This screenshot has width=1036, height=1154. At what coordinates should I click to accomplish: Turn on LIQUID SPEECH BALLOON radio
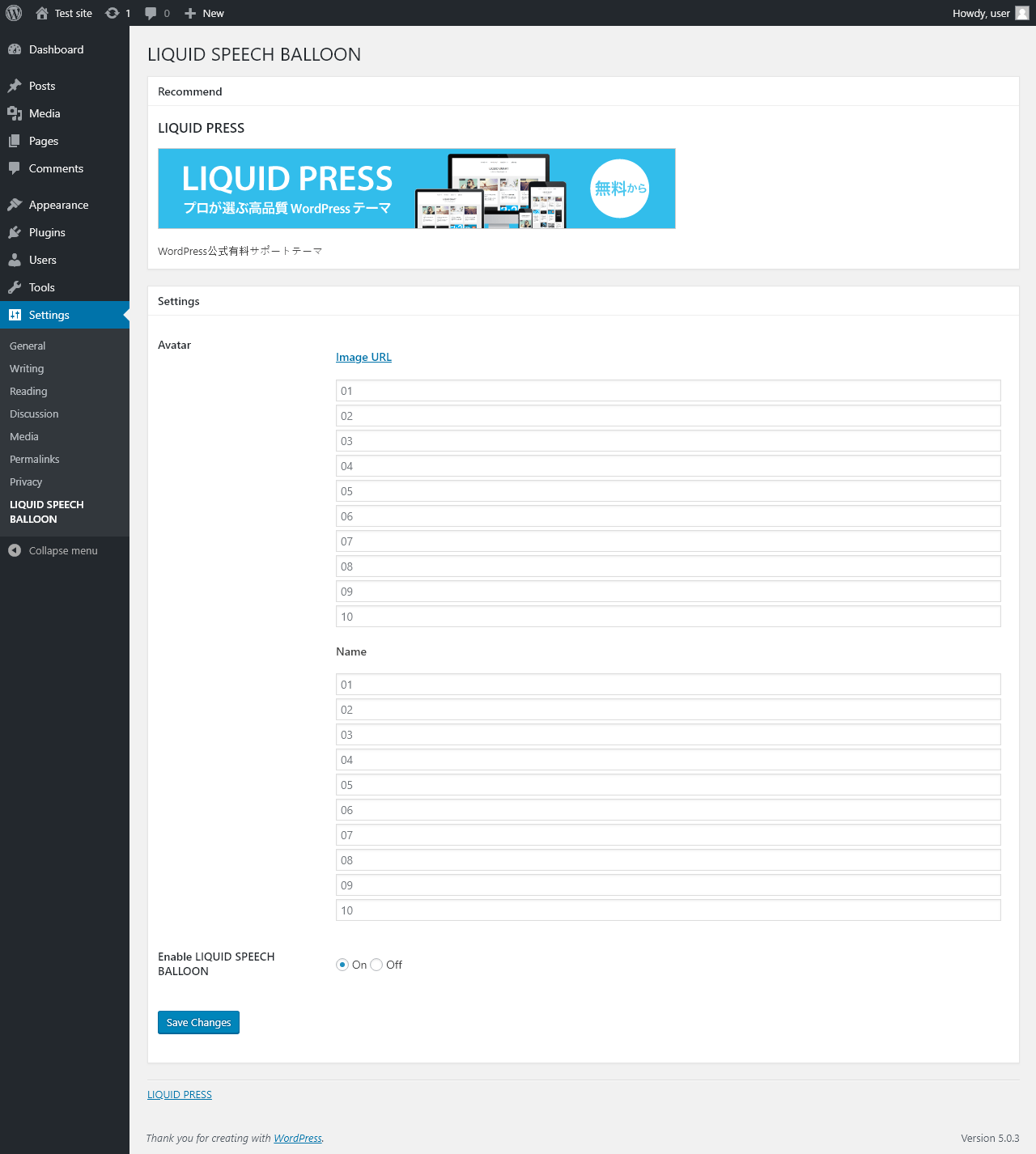[x=342, y=965]
